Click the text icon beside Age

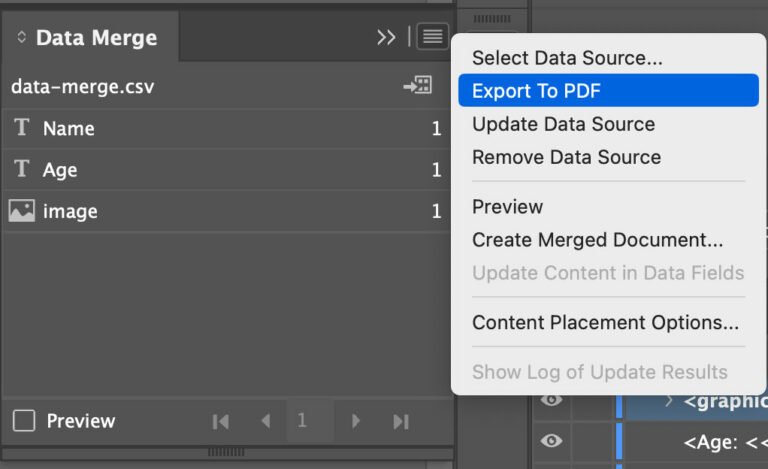(x=21, y=170)
